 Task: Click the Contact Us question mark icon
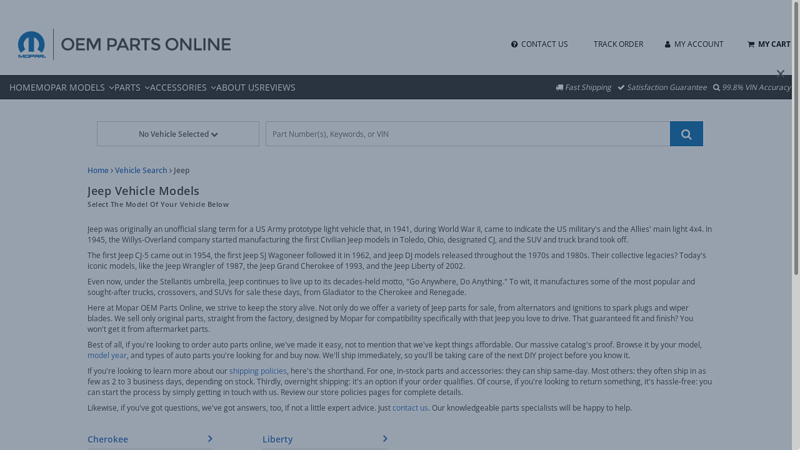(514, 44)
